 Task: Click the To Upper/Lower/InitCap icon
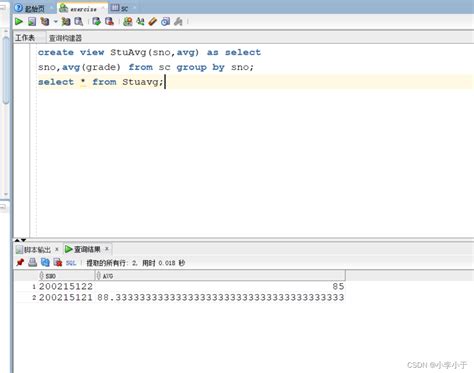(140, 22)
